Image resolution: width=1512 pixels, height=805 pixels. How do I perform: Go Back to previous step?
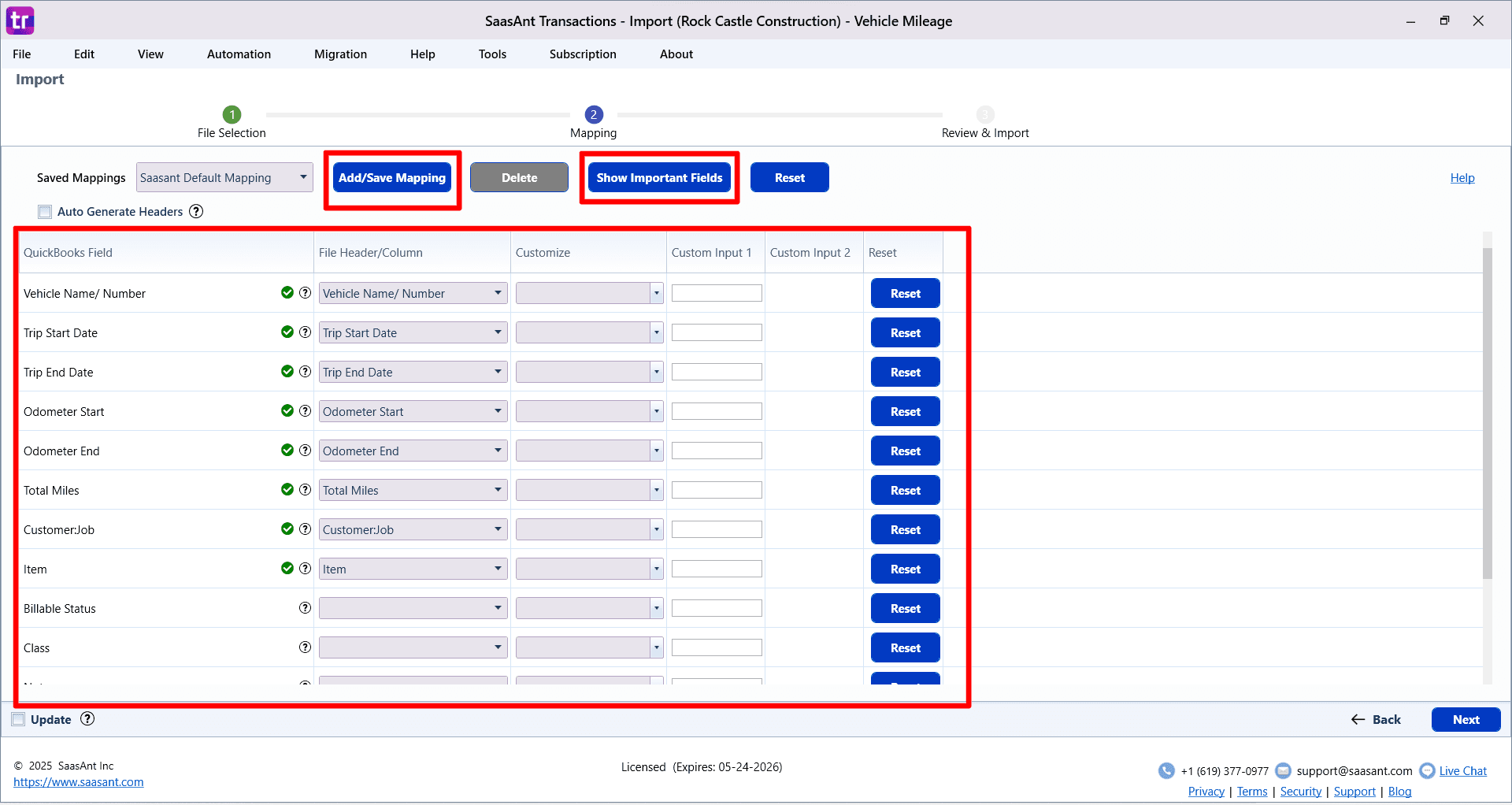click(x=1376, y=720)
